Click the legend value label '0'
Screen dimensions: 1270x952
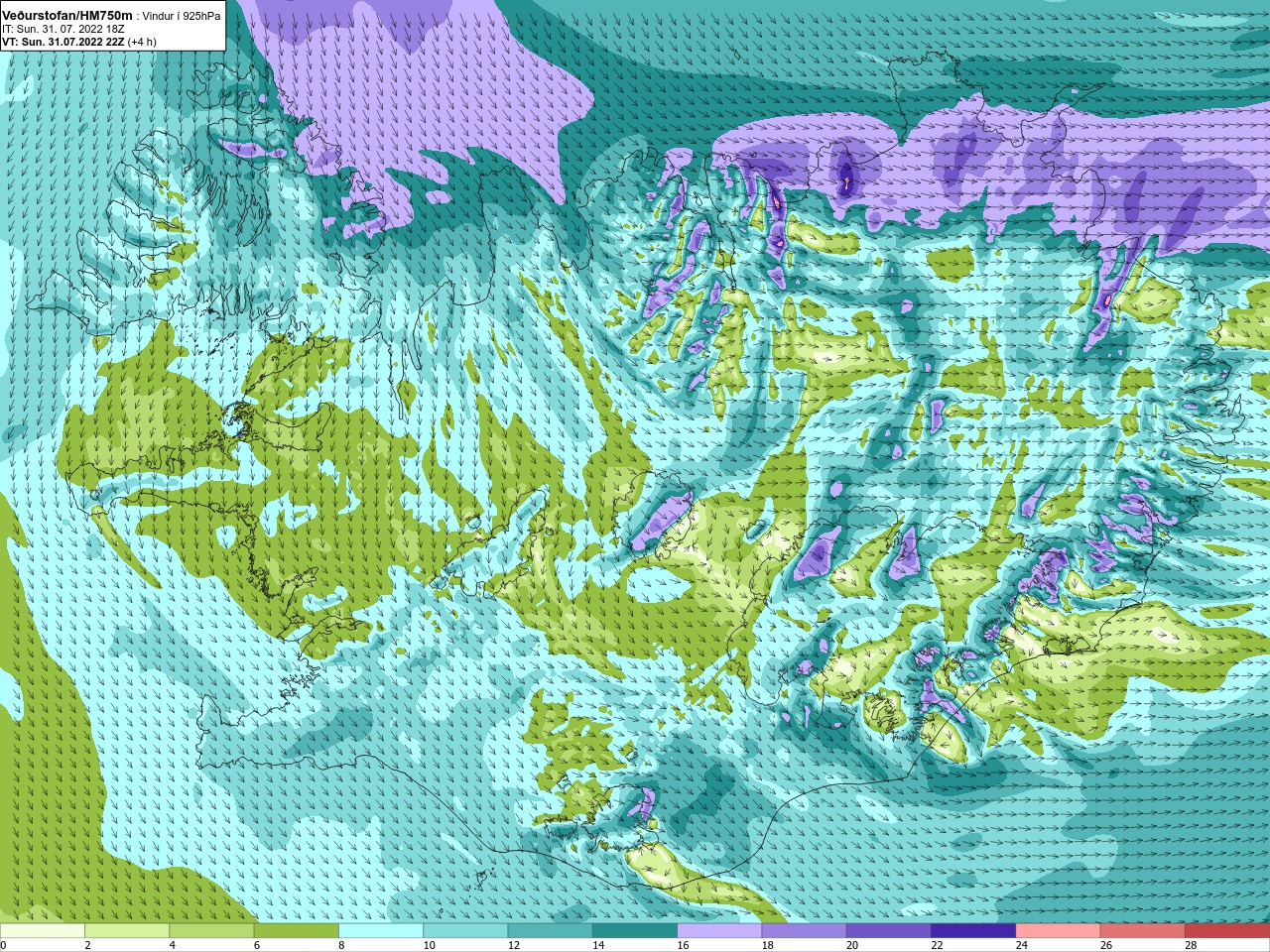(x=3, y=945)
